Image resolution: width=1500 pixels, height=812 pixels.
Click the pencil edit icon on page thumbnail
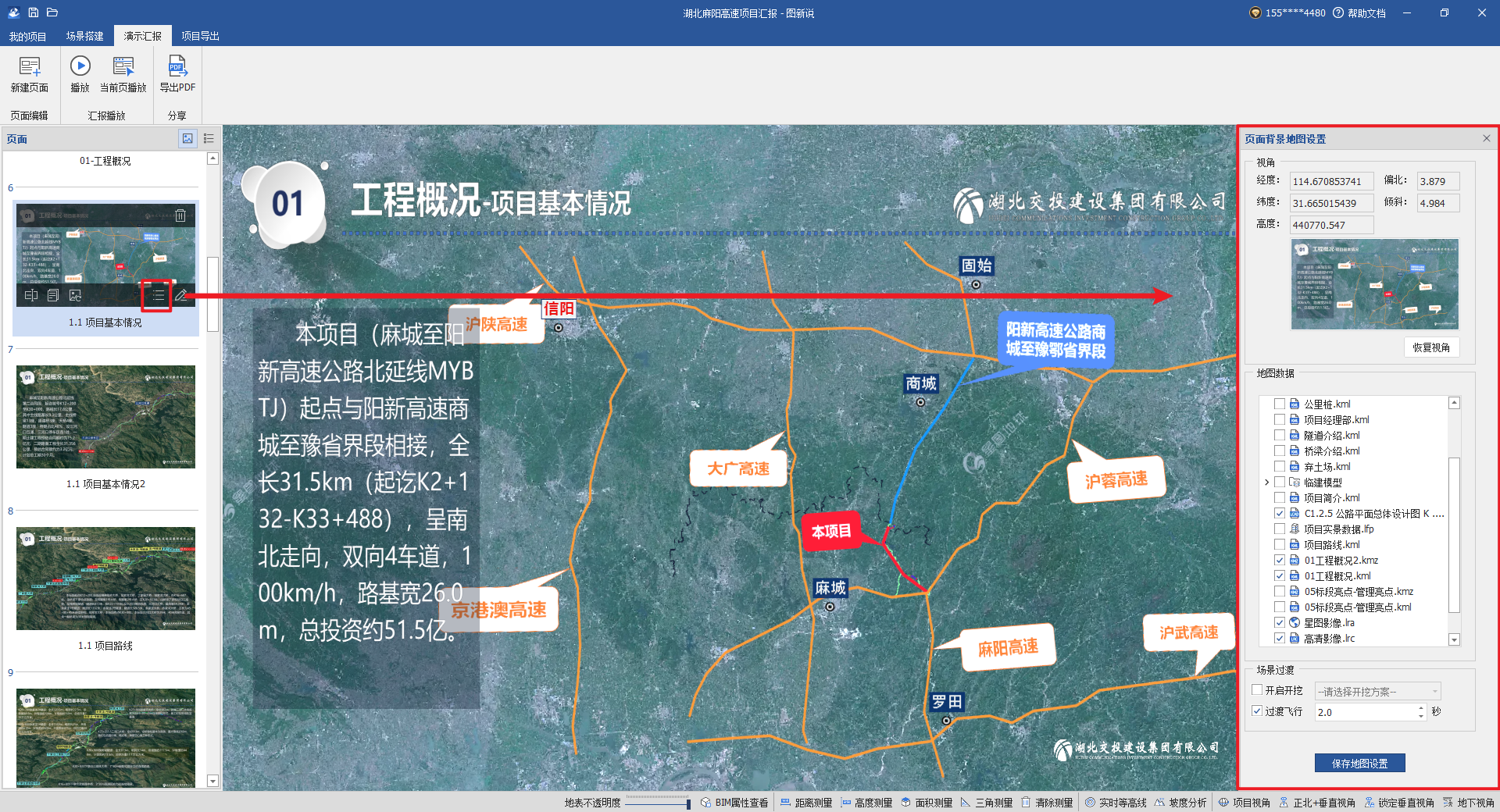[181, 295]
